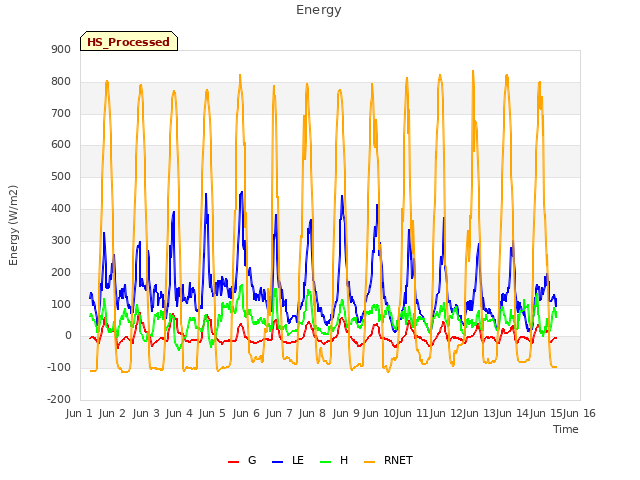Select the H legend label

[x=344, y=460]
